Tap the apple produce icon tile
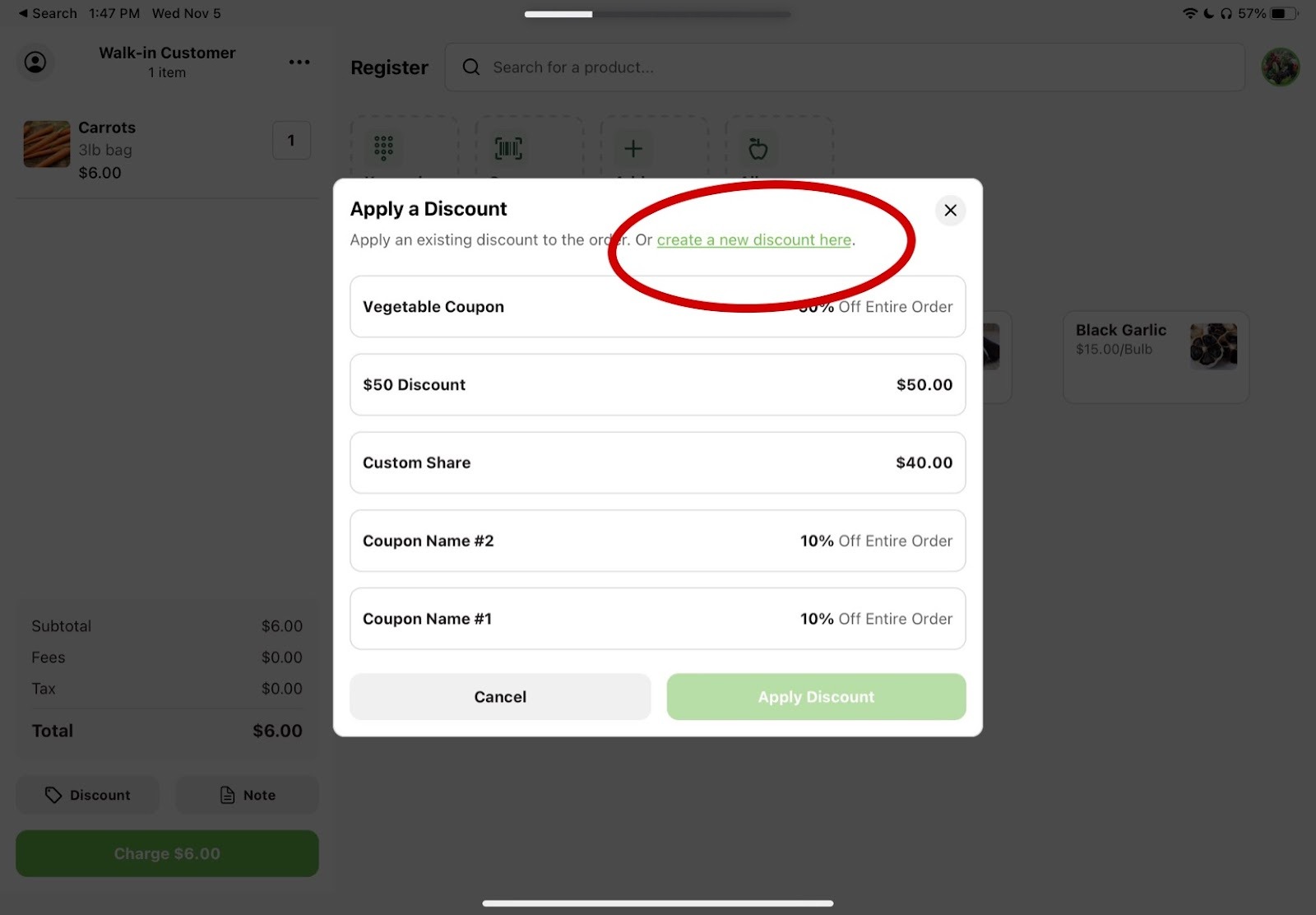Screen dimensions: 1316x915 tap(758, 148)
